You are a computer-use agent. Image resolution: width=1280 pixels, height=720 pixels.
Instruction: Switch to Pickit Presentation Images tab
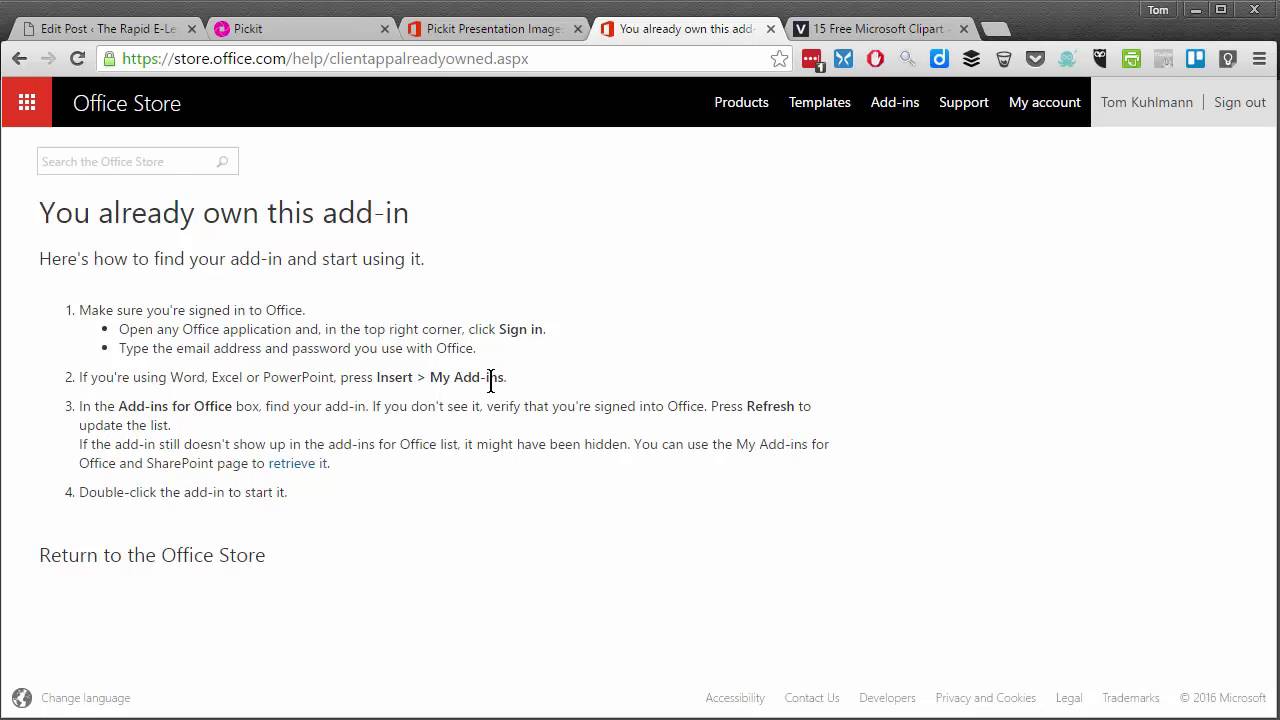tap(494, 29)
